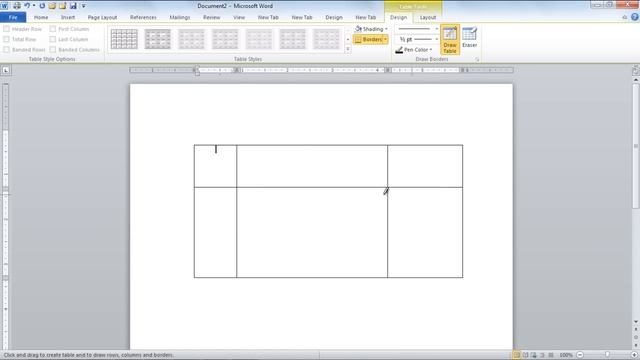Image resolution: width=640 pixels, height=360 pixels.
Task: Switch to the Insert tab
Action: [x=68, y=17]
